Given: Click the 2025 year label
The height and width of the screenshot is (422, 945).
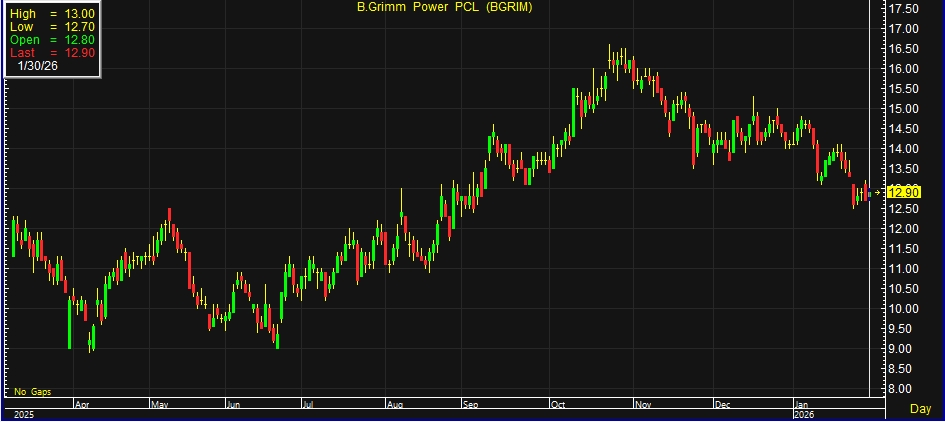Looking at the screenshot, I should point(22,413).
